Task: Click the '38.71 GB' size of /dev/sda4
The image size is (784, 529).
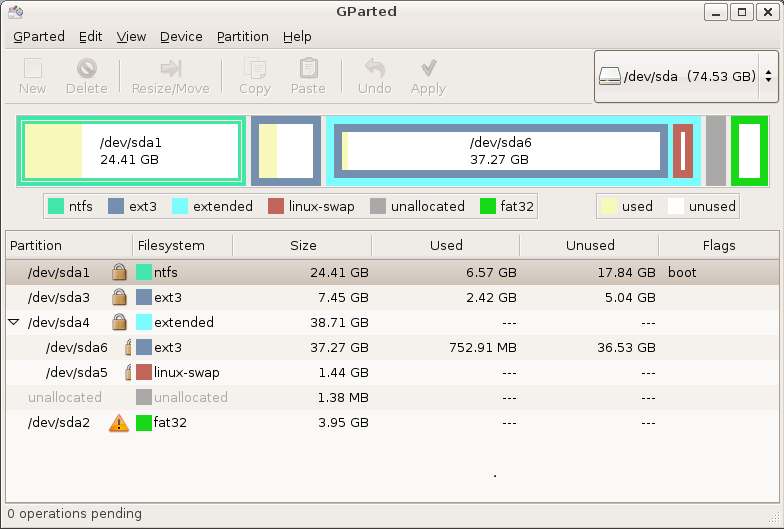Action: pyautogui.click(x=340, y=322)
